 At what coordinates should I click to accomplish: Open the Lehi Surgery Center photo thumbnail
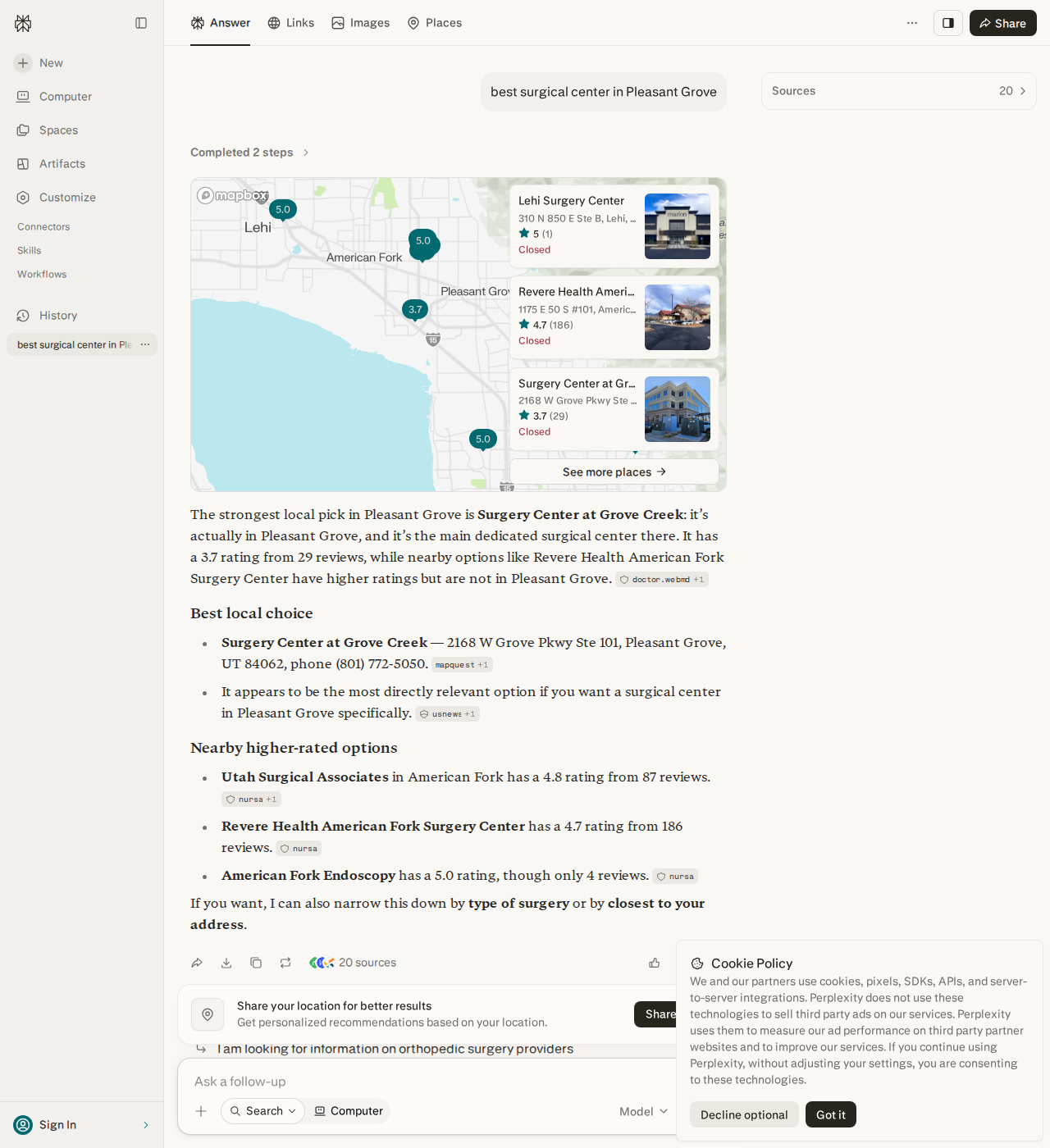click(x=678, y=226)
